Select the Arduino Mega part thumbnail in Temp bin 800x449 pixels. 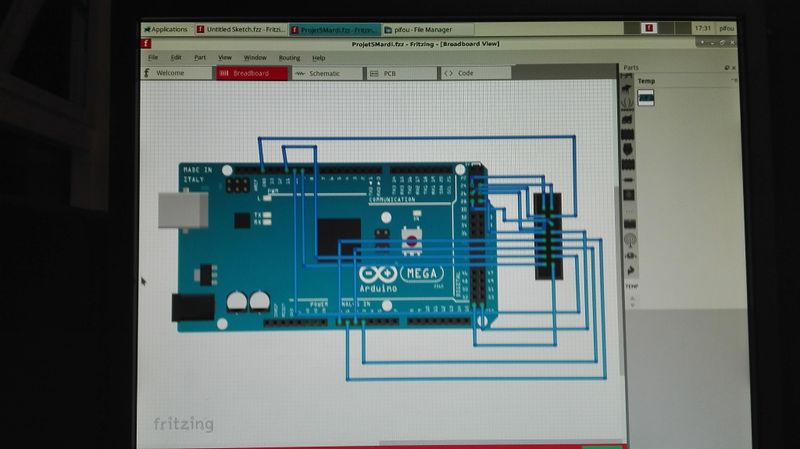pos(647,96)
